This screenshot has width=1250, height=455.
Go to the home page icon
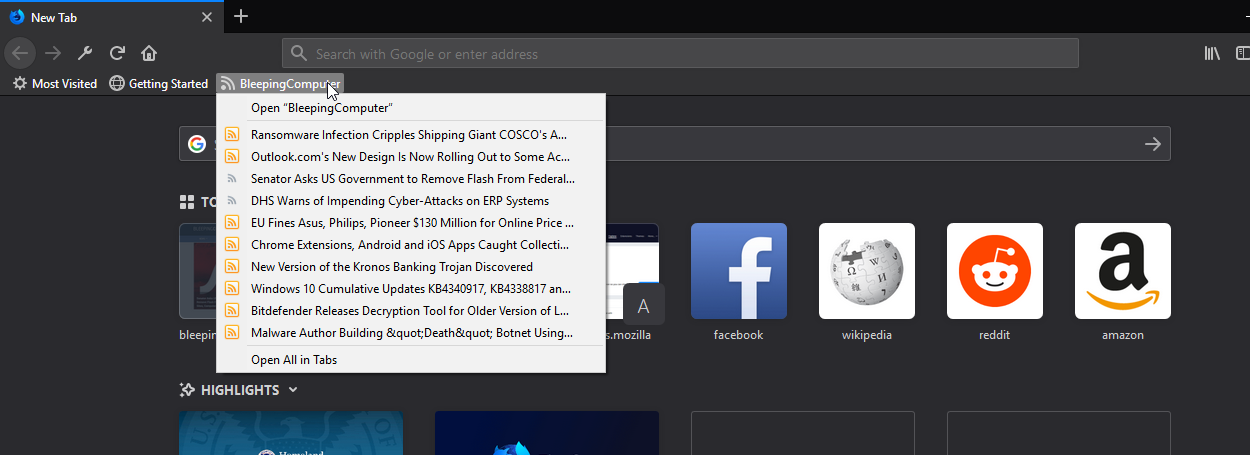click(x=149, y=53)
